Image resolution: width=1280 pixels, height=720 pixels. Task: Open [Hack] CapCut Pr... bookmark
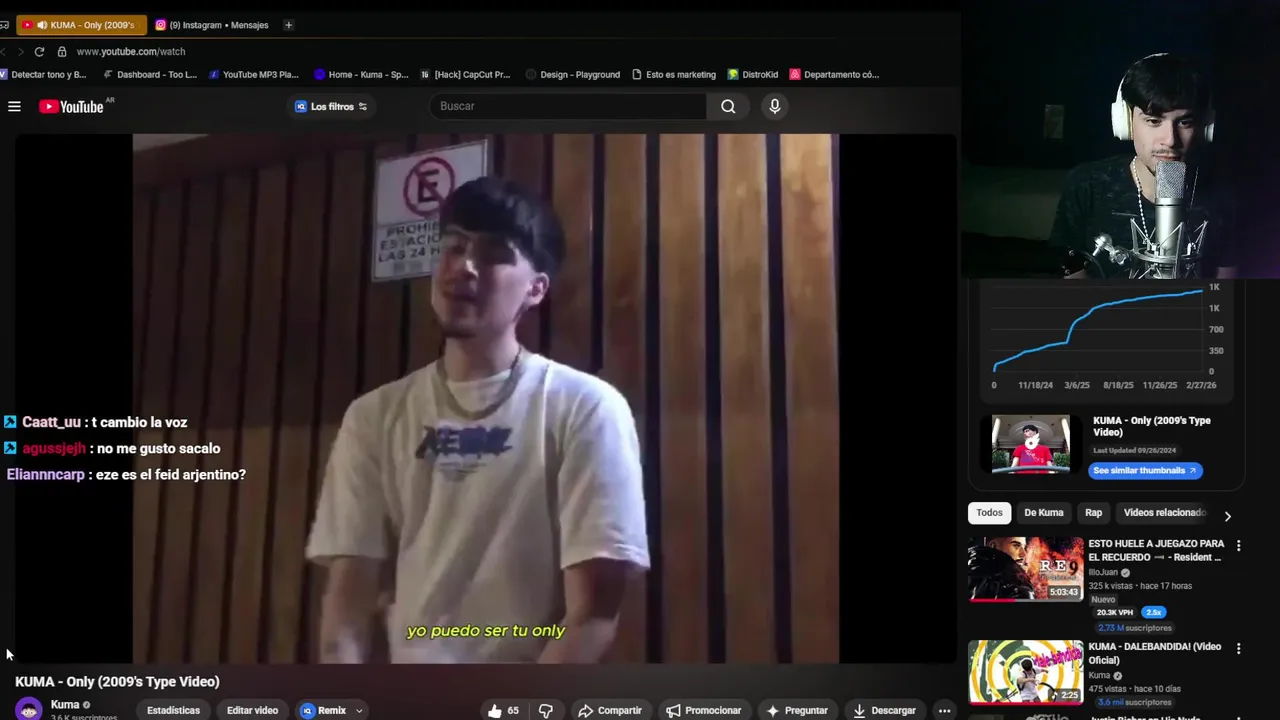click(x=466, y=74)
